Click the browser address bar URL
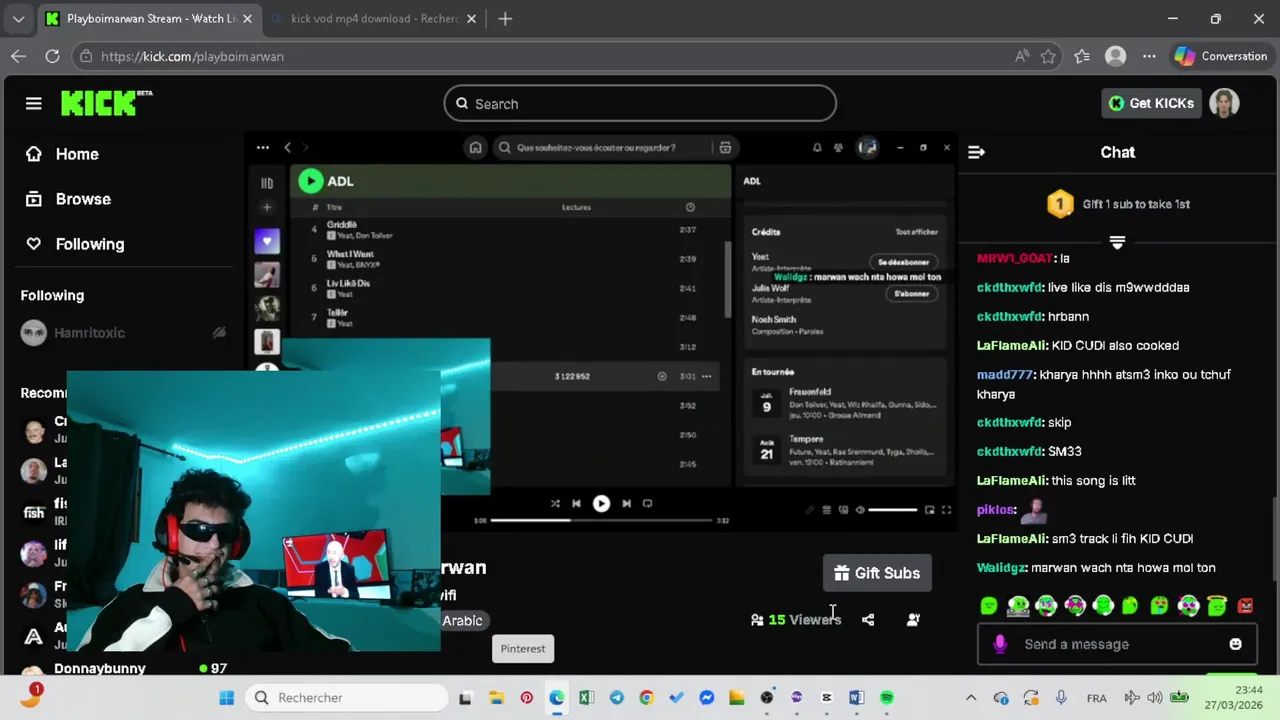The image size is (1280, 720). tap(192, 56)
